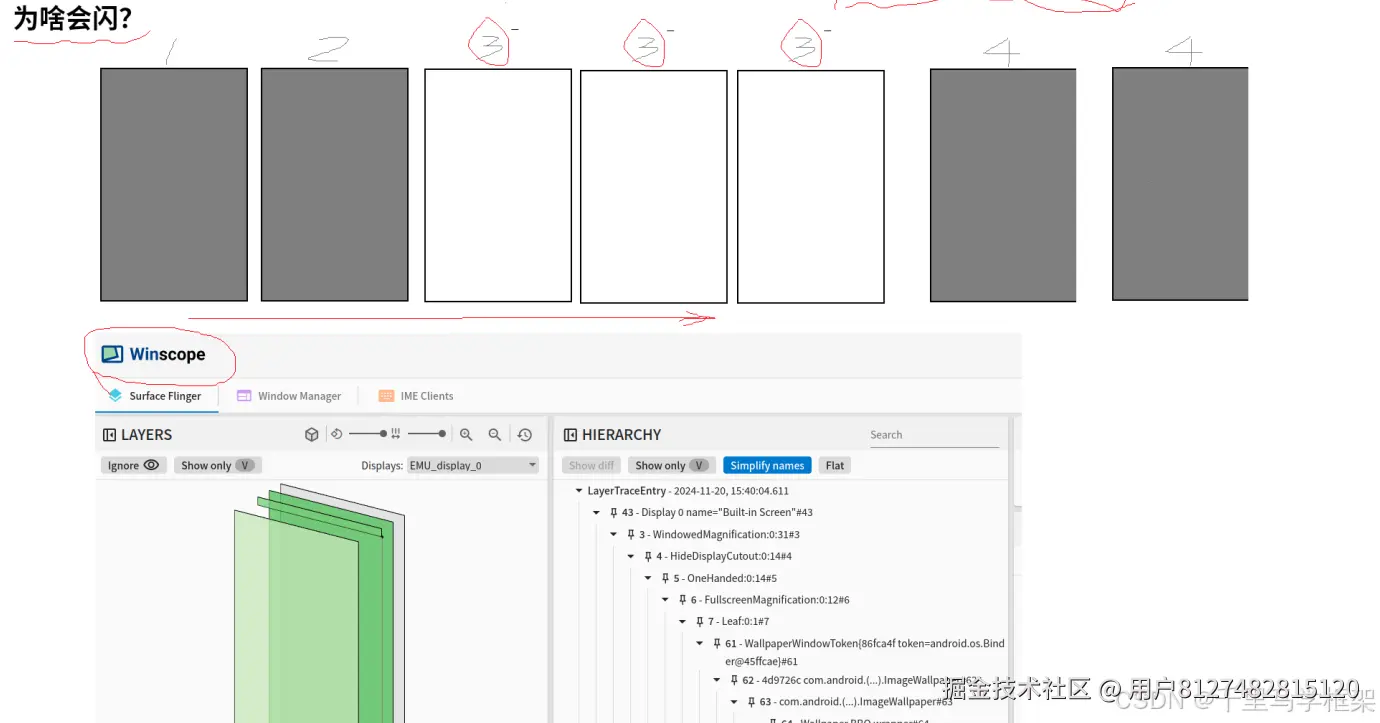Viewport: 1380px width, 723px height.
Task: Click the 3D cube view icon in LAYERS
Action: pos(311,434)
